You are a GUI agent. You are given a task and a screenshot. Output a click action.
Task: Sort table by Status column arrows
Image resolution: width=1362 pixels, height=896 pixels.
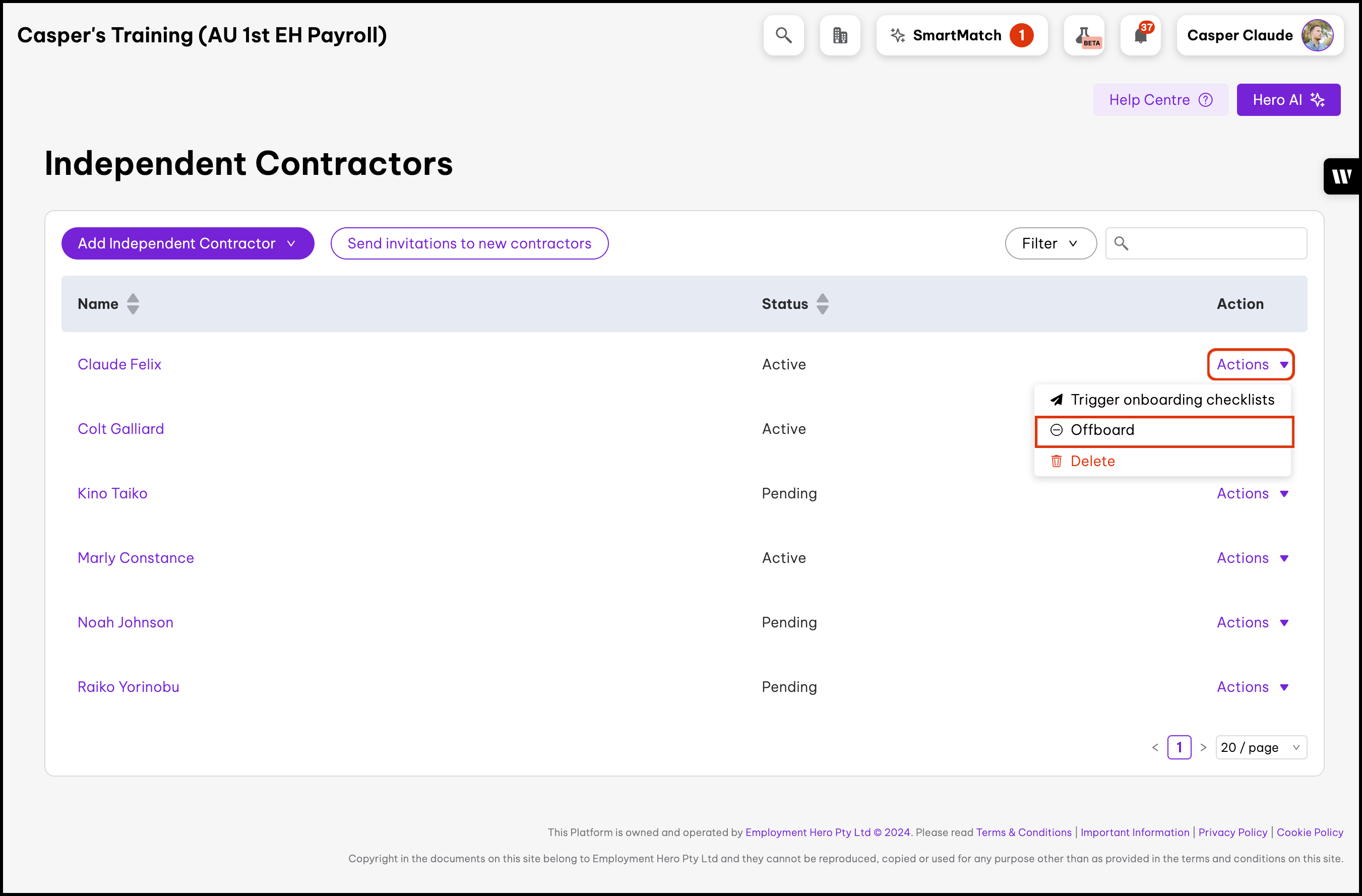pos(822,304)
